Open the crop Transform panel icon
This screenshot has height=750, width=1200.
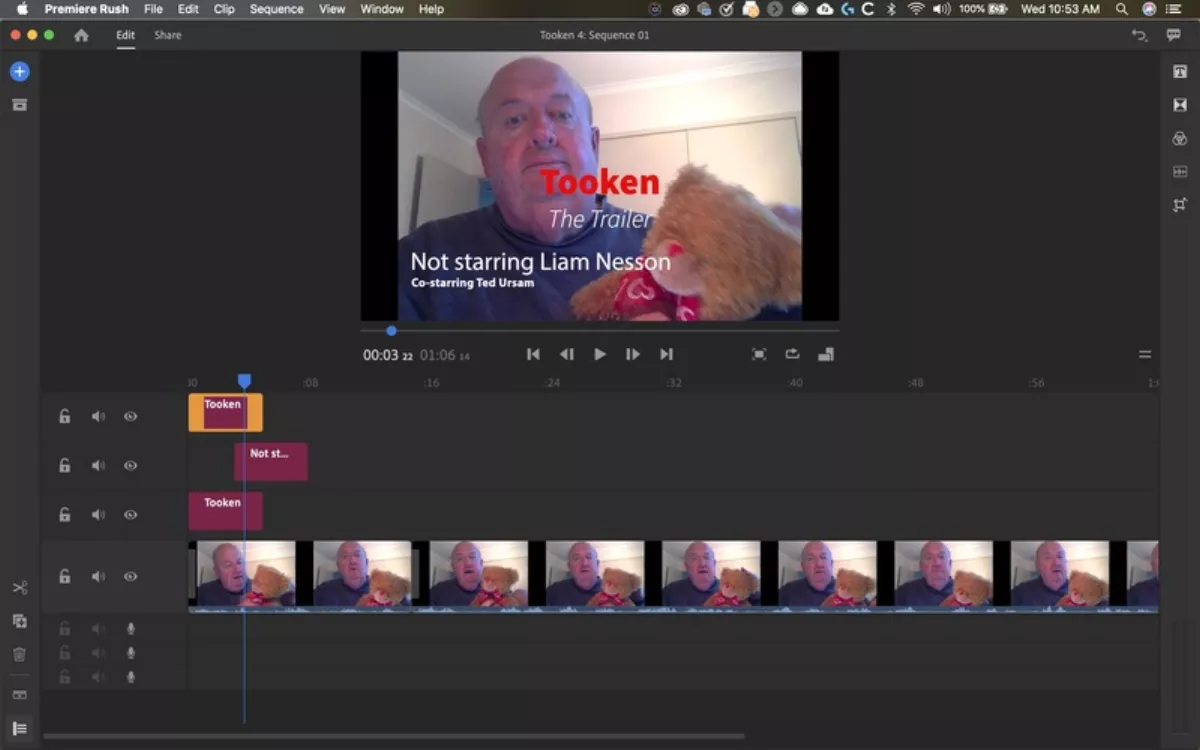pos(1180,205)
